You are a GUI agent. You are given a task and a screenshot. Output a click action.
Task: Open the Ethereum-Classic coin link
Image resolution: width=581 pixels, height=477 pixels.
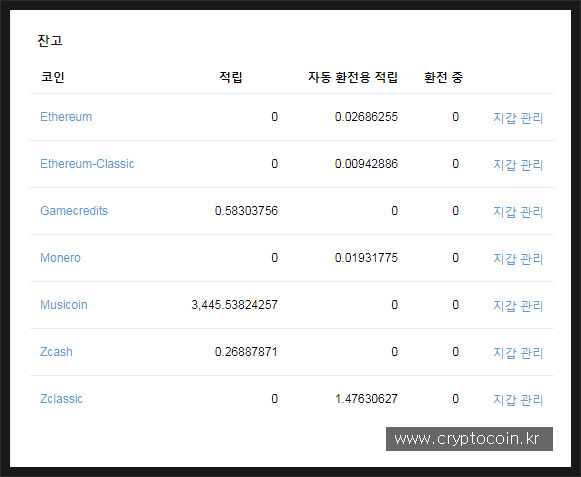tap(87, 164)
